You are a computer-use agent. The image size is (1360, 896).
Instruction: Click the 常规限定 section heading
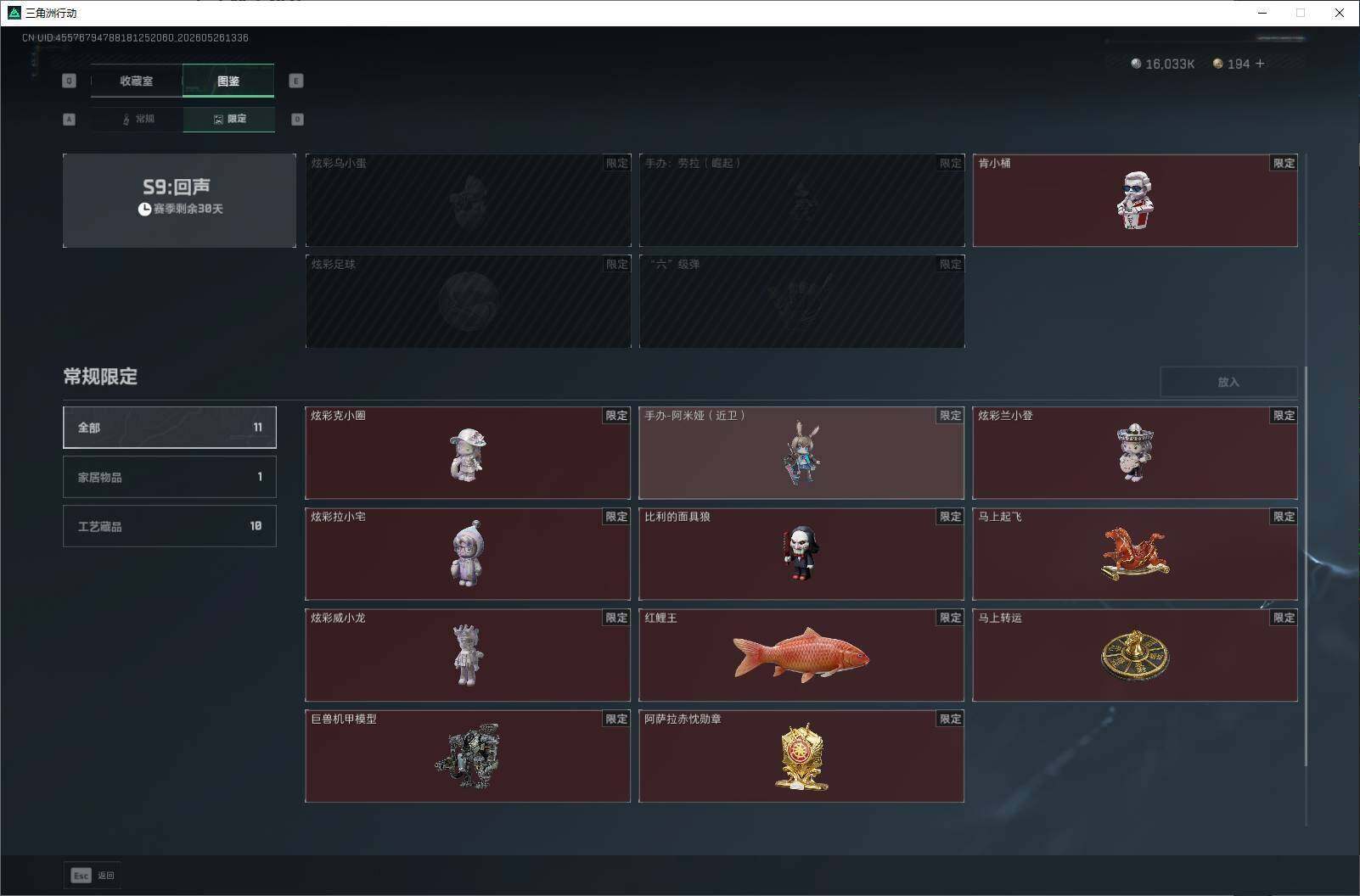coord(100,377)
